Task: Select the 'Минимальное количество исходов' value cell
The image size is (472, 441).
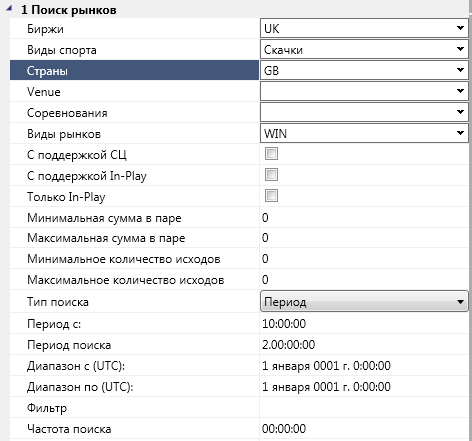Action: click(364, 259)
